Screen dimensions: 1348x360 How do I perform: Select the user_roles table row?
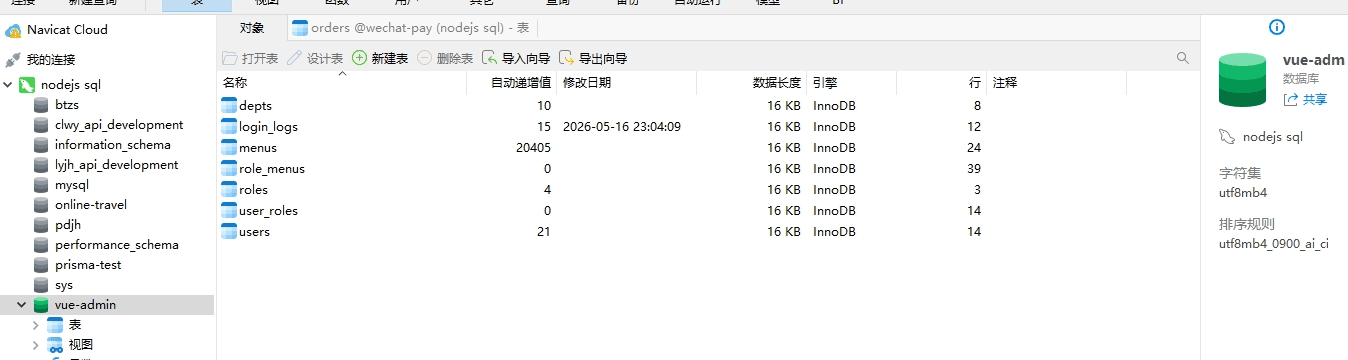pos(268,211)
